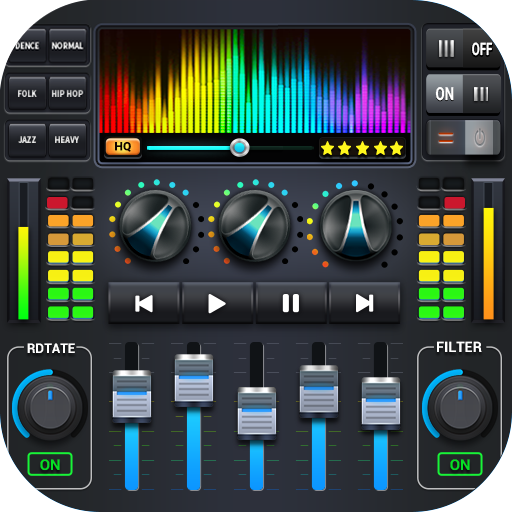Toggle the green ON button under FILTER
The height and width of the screenshot is (512, 512).
[460, 464]
